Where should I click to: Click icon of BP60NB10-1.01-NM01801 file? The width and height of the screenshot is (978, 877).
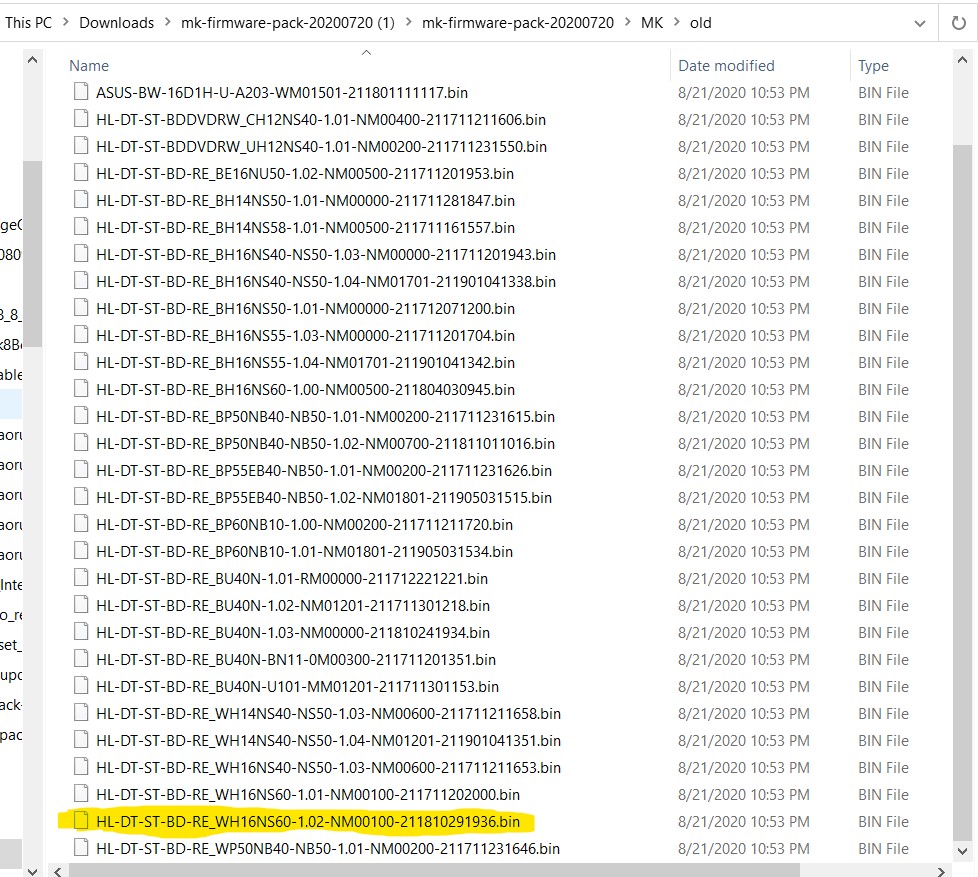(x=80, y=550)
